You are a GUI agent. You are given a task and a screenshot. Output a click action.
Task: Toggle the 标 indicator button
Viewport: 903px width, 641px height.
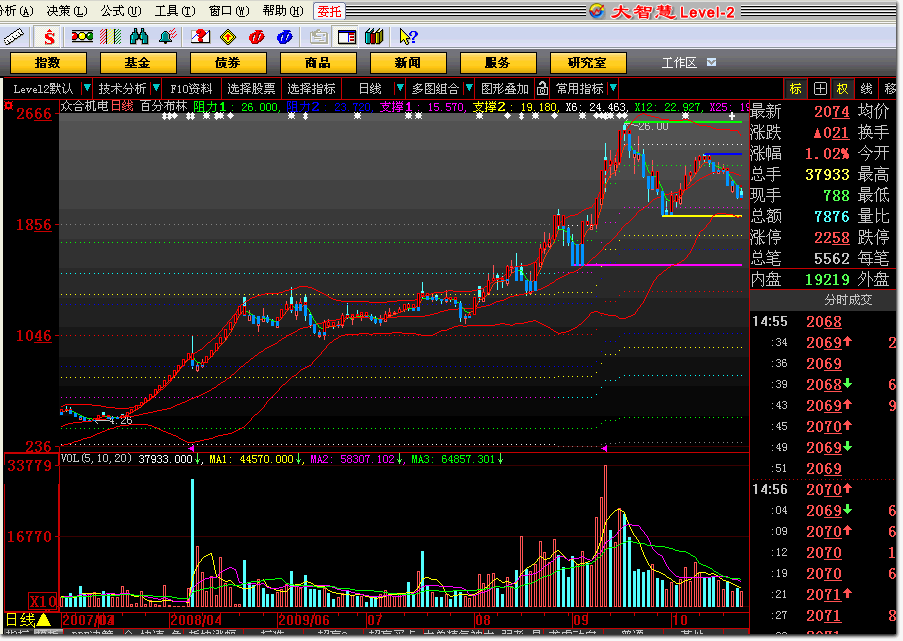(x=795, y=89)
